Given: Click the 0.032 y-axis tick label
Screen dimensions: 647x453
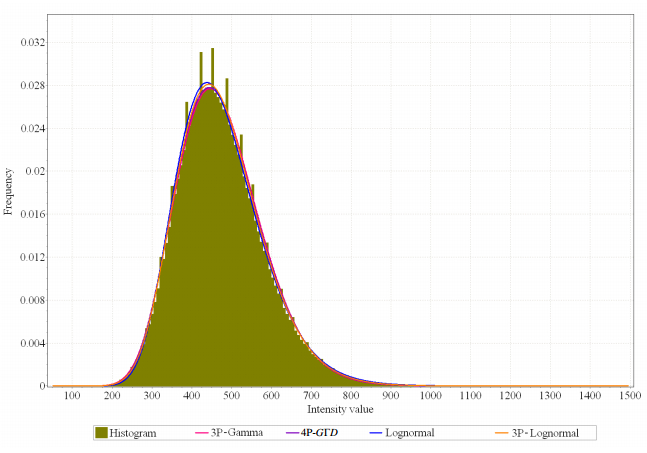Looking at the screenshot, I should pyautogui.click(x=33, y=42).
